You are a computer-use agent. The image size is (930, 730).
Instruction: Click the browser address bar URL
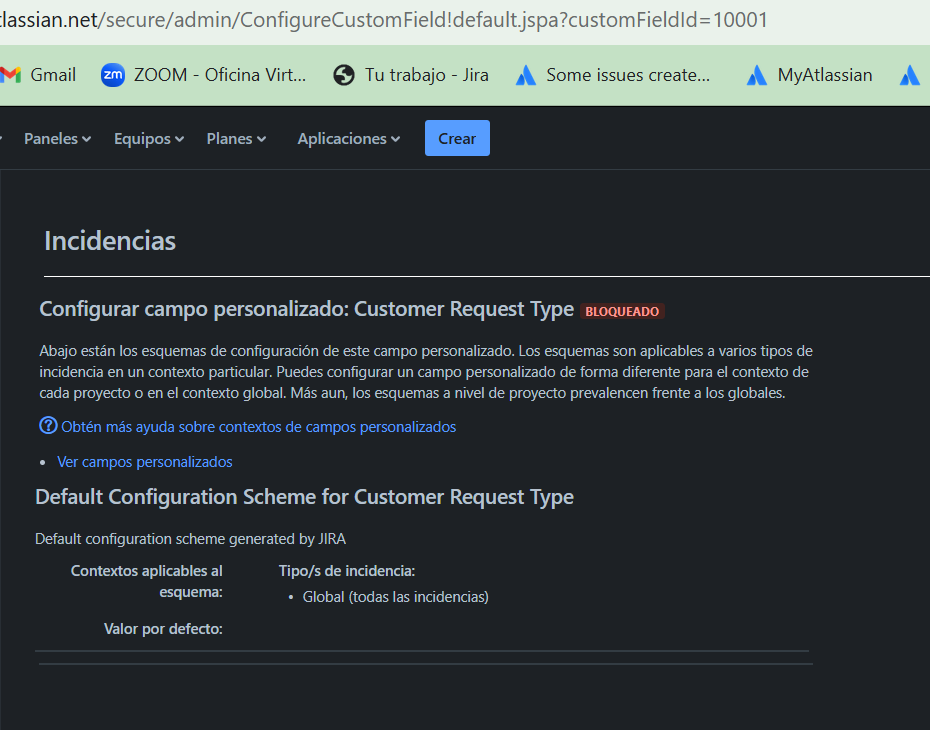pyautogui.click(x=384, y=20)
